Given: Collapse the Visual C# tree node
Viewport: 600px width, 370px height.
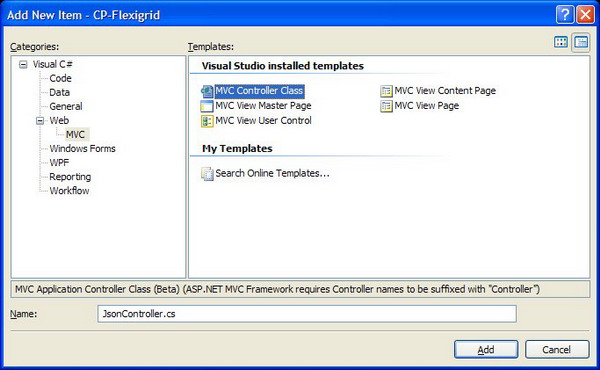Looking at the screenshot, I should click(23, 64).
